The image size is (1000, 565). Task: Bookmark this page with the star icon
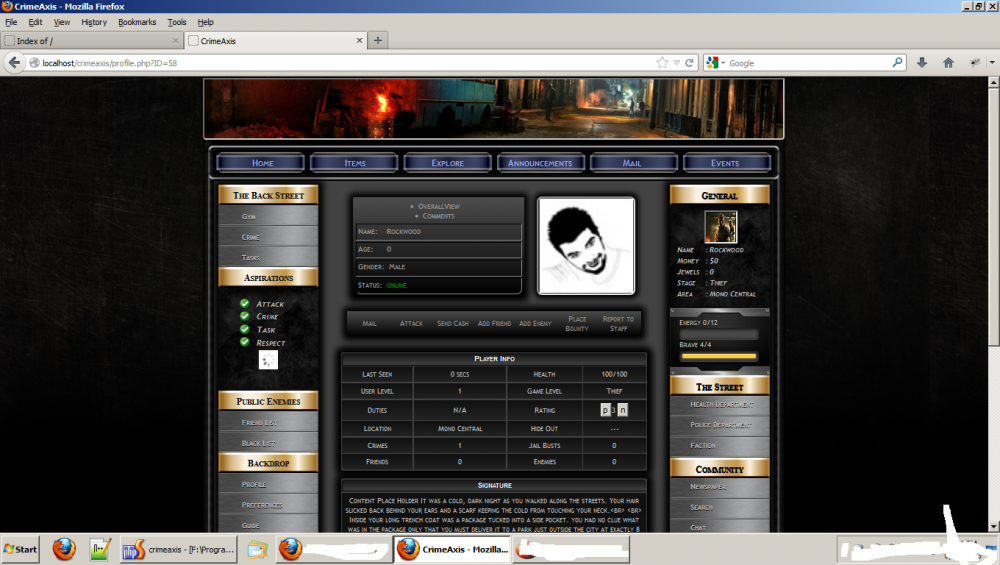pos(662,63)
